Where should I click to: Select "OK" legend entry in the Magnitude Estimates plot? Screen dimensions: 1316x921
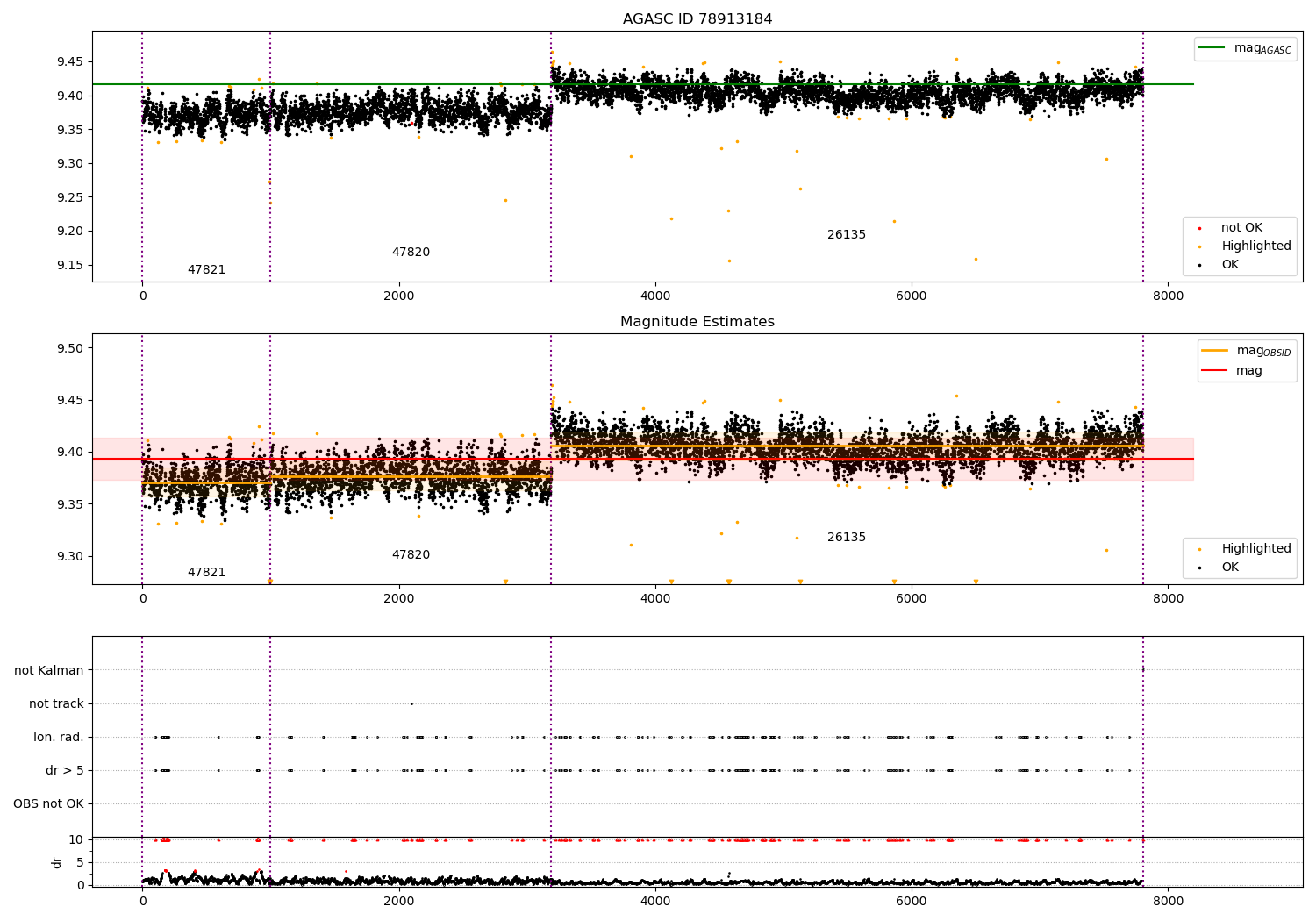(1230, 568)
